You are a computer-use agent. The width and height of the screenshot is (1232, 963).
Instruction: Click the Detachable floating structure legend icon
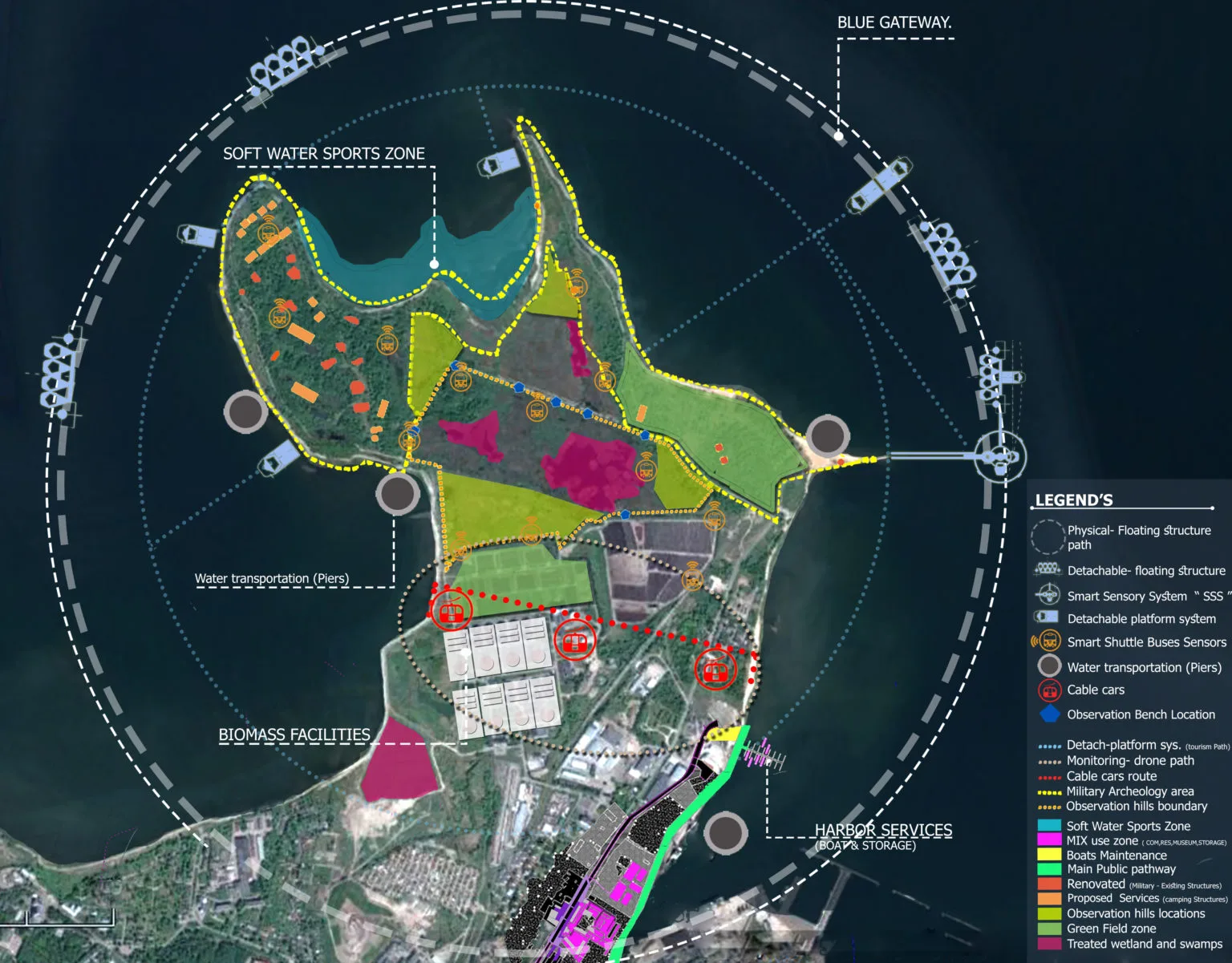pyautogui.click(x=1048, y=570)
